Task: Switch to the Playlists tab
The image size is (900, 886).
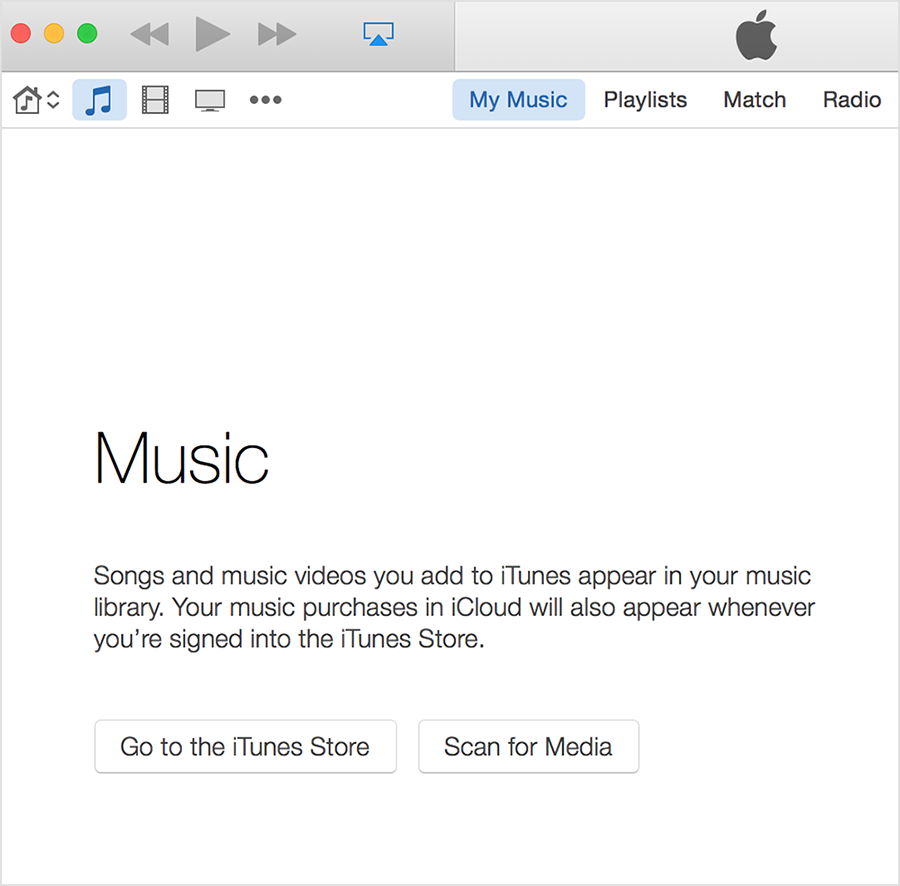Action: (x=645, y=100)
